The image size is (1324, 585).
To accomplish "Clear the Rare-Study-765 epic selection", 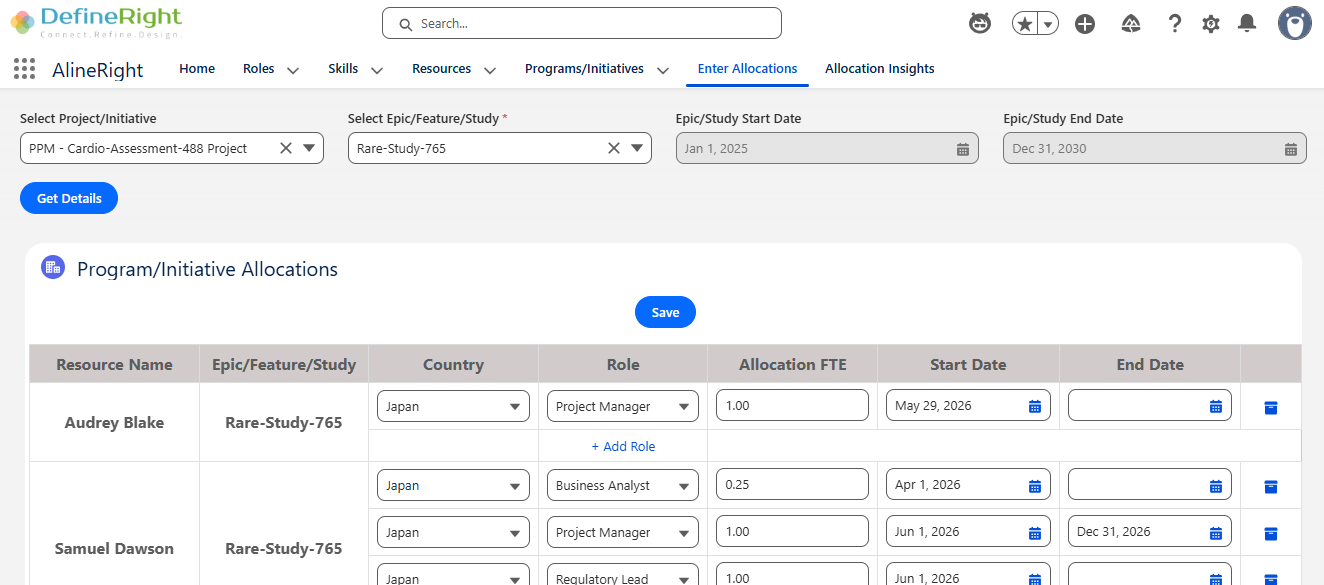I will point(614,148).
